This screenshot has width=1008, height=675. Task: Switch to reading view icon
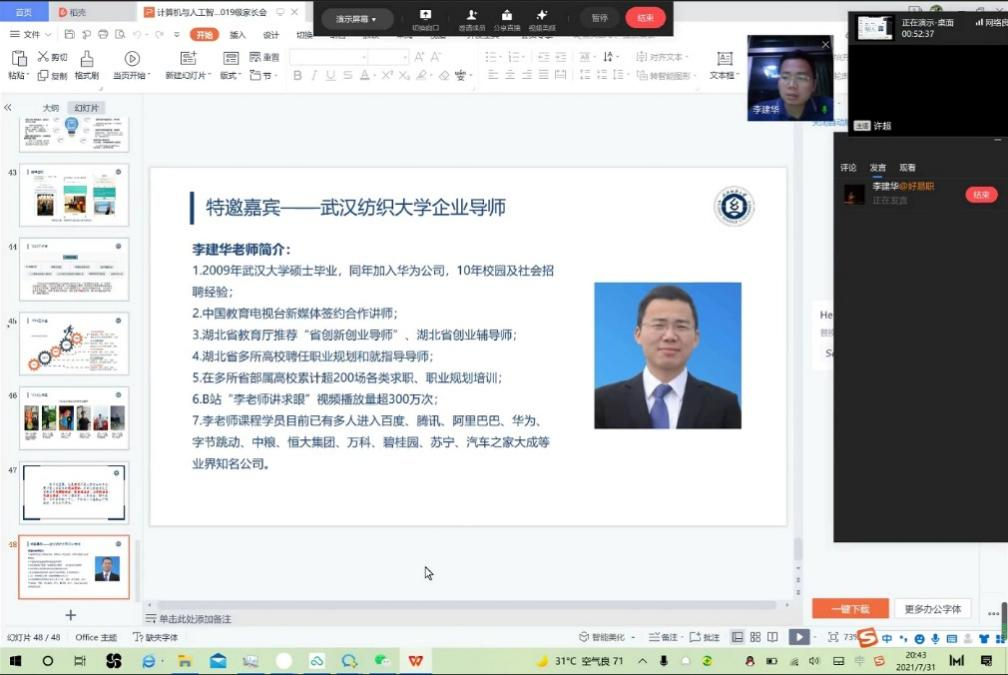click(772, 637)
